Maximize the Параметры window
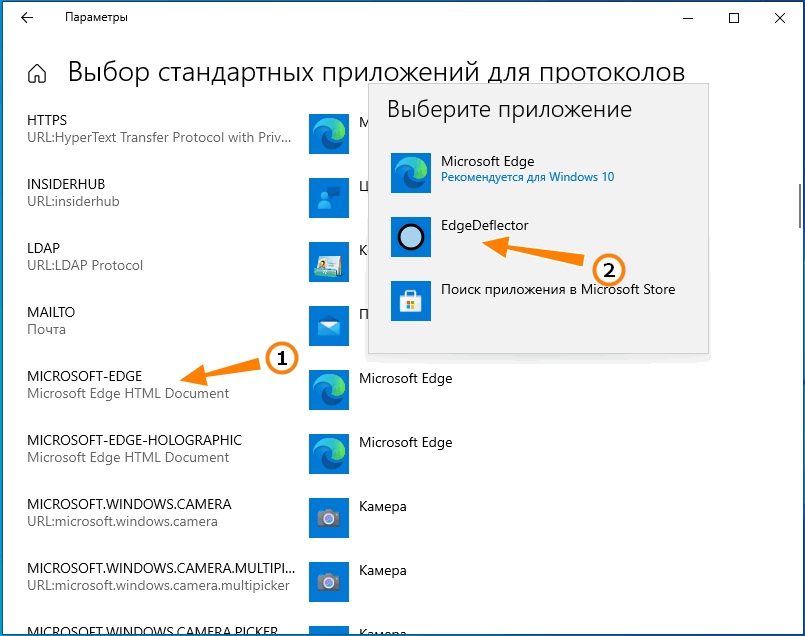The height and width of the screenshot is (636, 805). click(x=734, y=18)
